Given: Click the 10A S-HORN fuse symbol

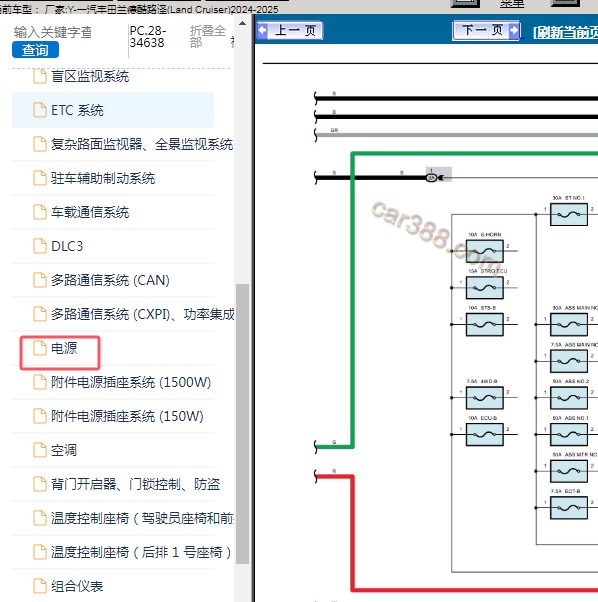Looking at the screenshot, I should point(485,251).
